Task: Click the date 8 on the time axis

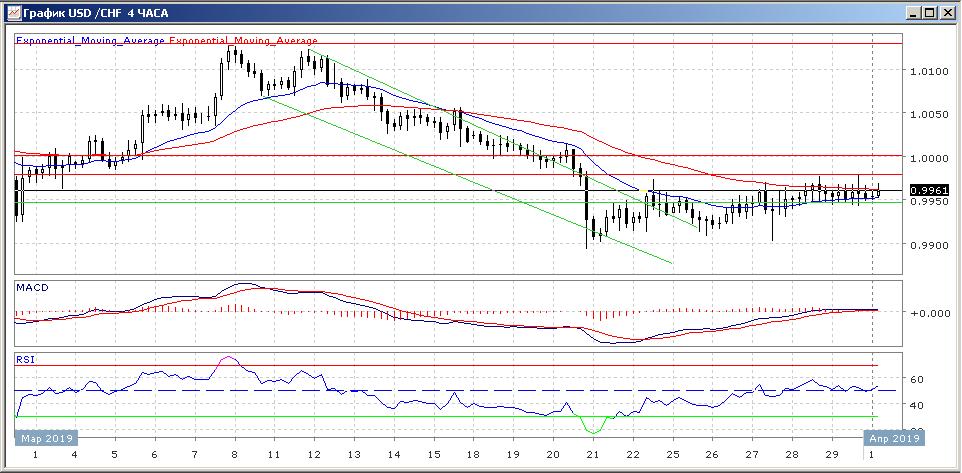Action: [x=234, y=455]
